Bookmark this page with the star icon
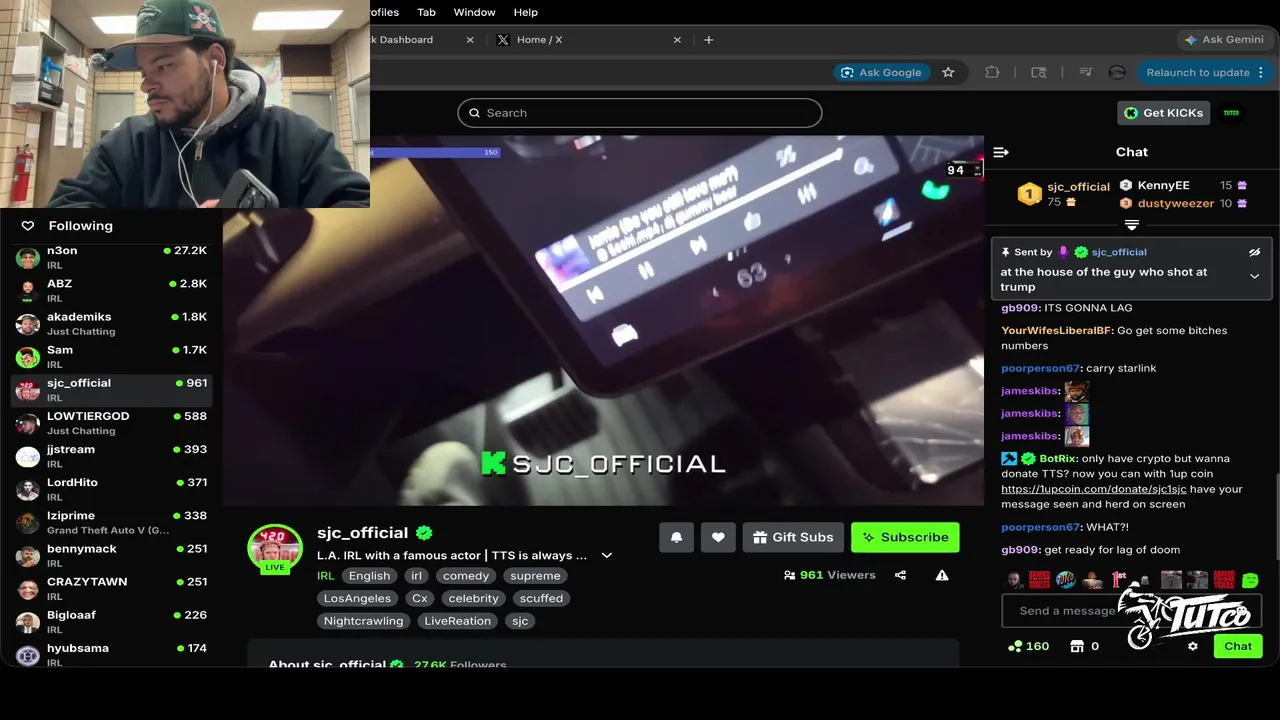The width and height of the screenshot is (1280, 720). point(948,72)
